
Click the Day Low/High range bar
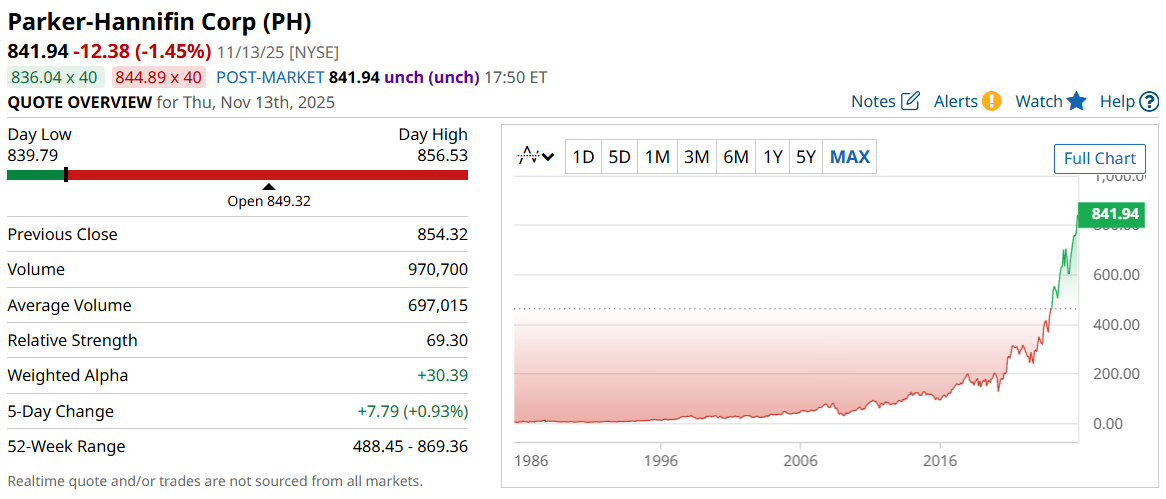click(x=237, y=175)
